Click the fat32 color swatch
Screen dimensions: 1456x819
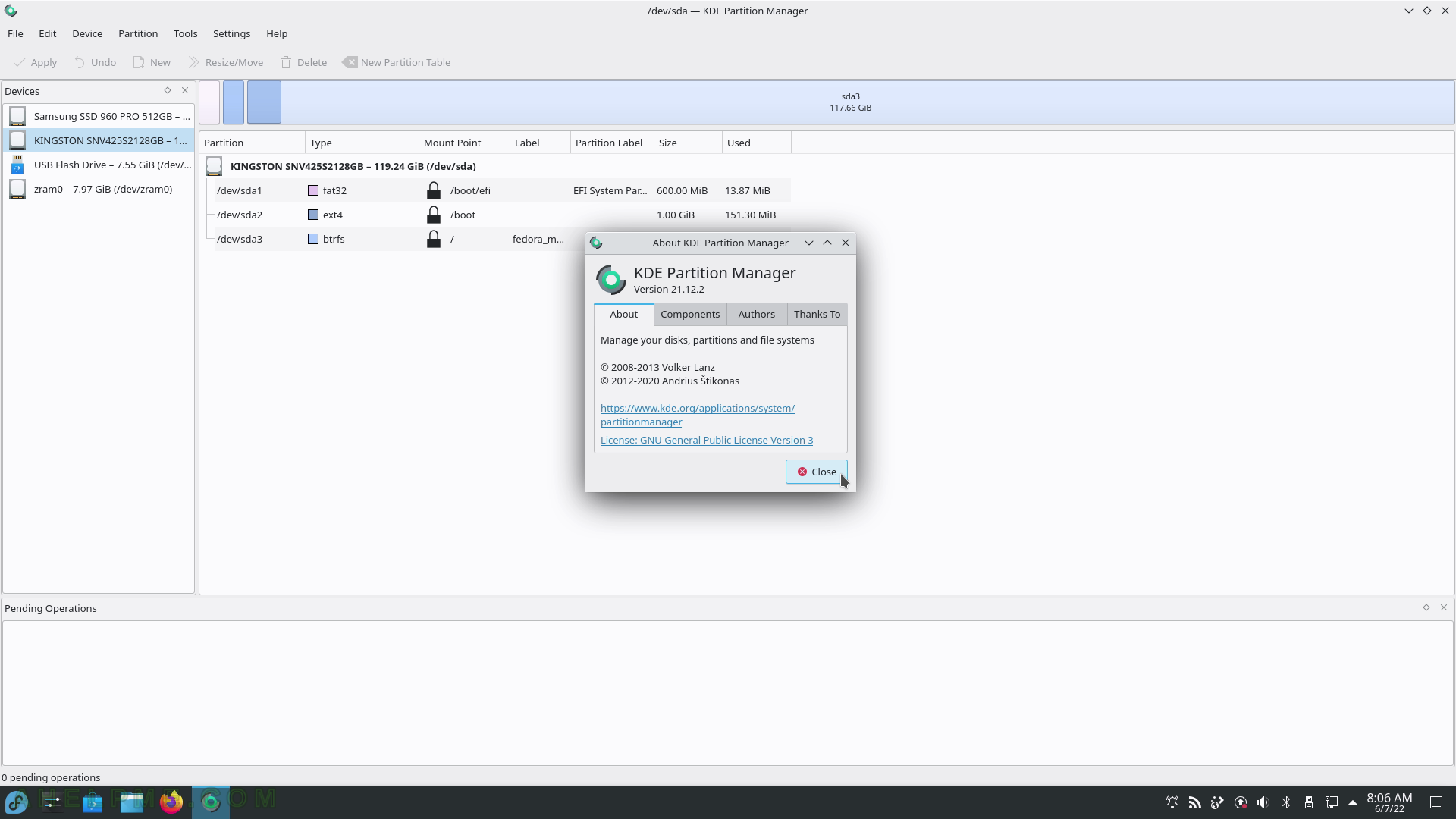tap(313, 190)
